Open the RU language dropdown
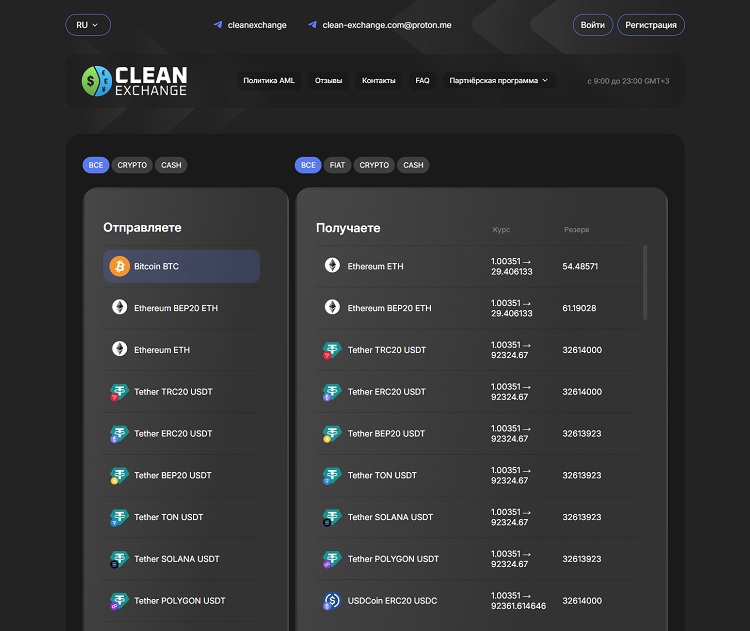The width and height of the screenshot is (750, 631). pyautogui.click(x=88, y=25)
